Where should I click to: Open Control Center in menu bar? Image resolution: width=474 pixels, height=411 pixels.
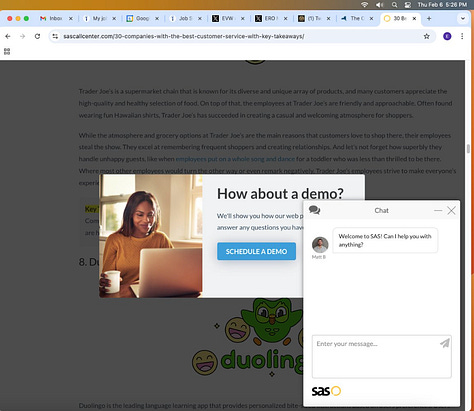407,5
